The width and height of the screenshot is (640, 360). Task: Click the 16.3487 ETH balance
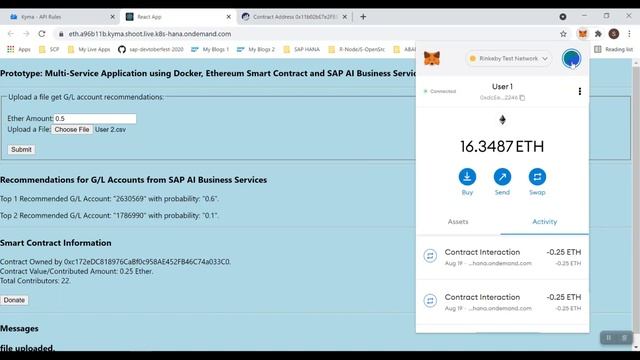[502, 147]
